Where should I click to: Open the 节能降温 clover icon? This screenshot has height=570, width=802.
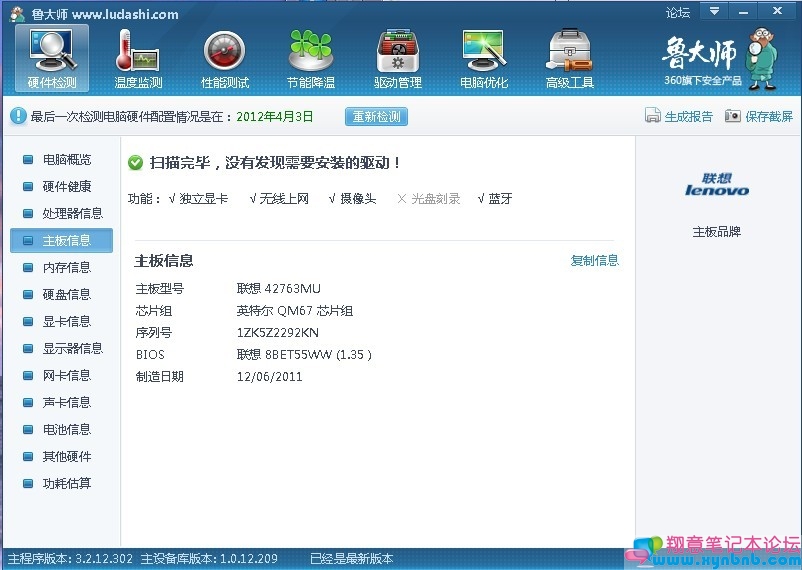click(x=310, y=58)
